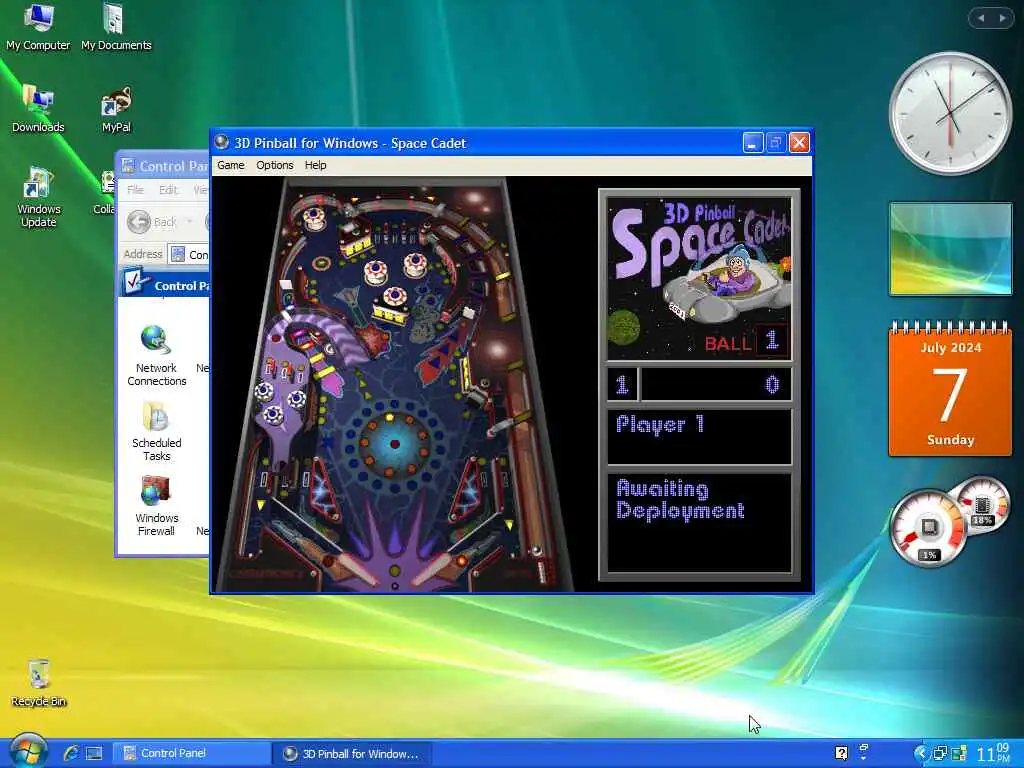Image resolution: width=1024 pixels, height=768 pixels.
Task: Launch Internet Explorer from quick launch
Action: tap(71, 753)
